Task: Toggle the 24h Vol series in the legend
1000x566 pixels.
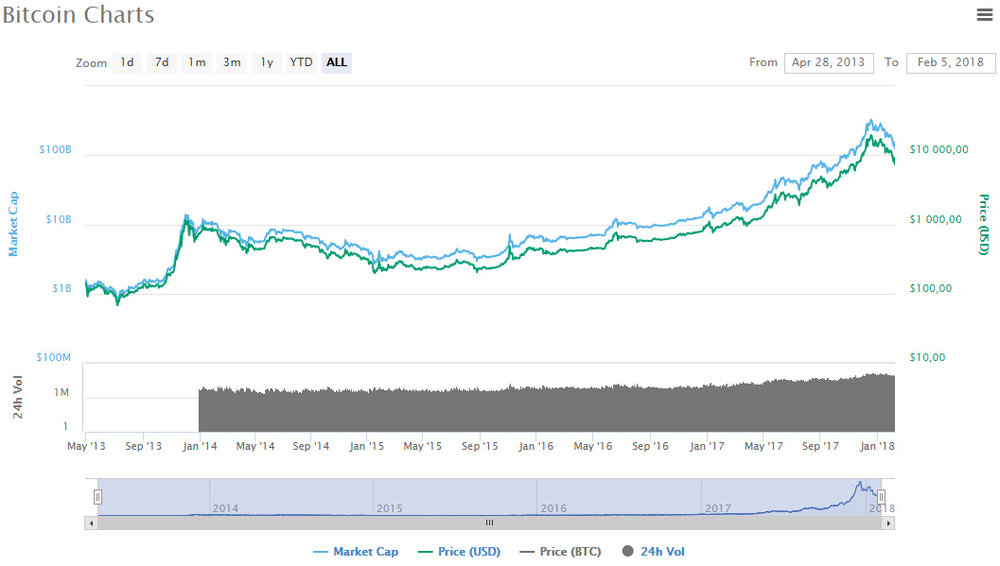Action: 653,551
